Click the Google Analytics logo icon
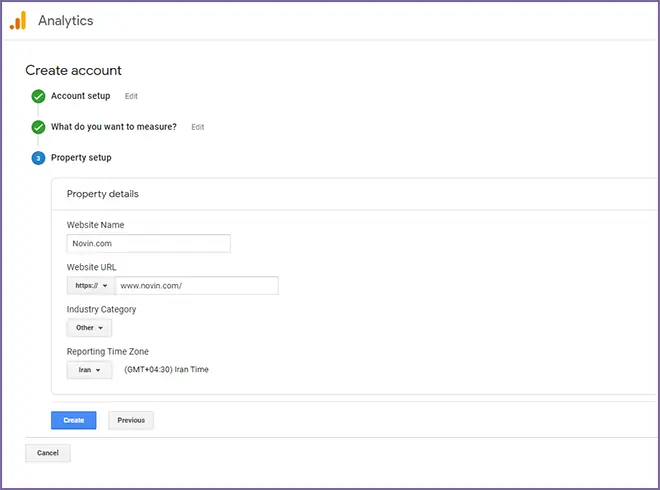Screen dimensions: 660x490 18,21
